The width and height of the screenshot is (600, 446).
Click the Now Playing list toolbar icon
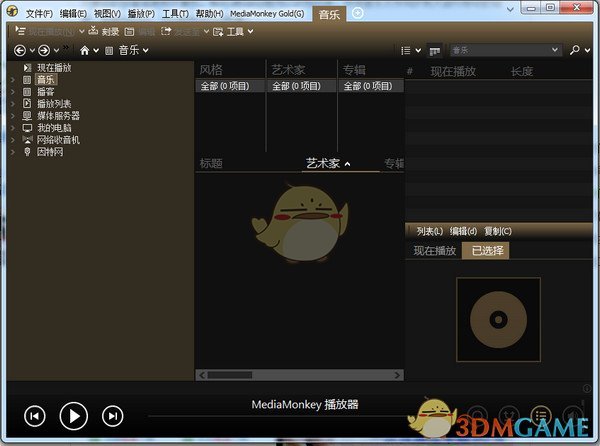point(20,31)
